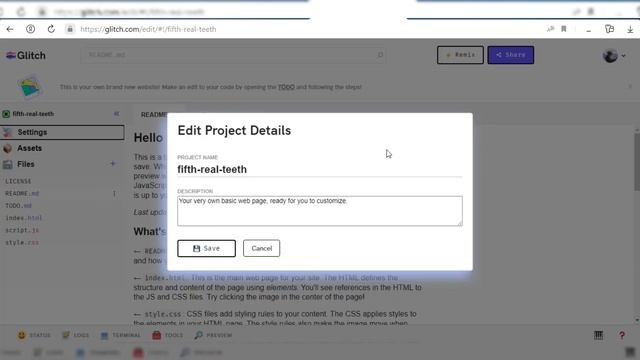Screen dimensions: 640x360
Task: Open the style.css file
Action: point(22,242)
